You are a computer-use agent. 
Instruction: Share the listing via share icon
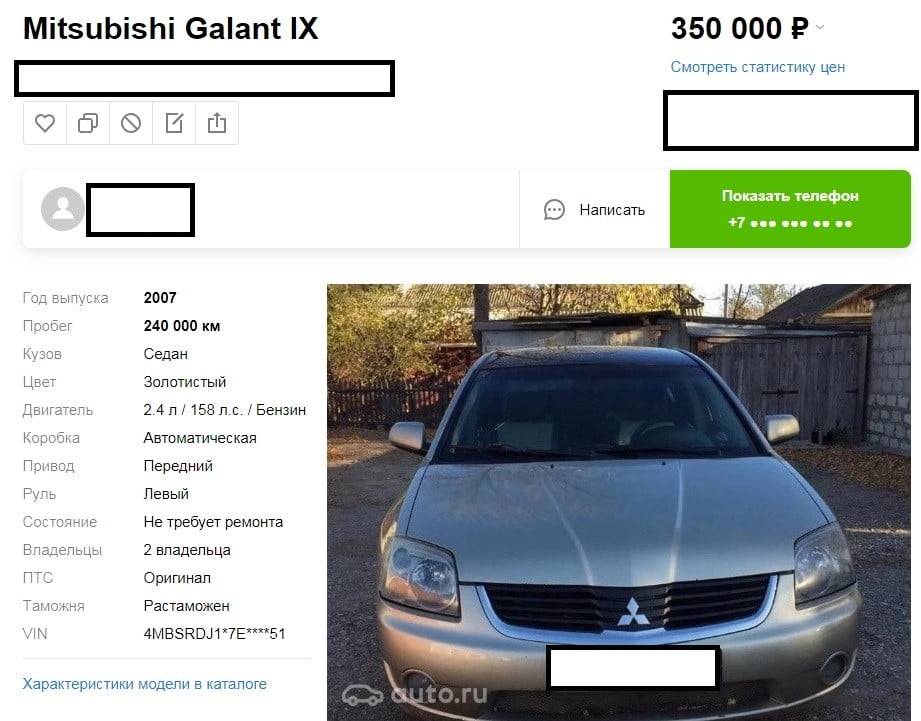tap(217, 123)
